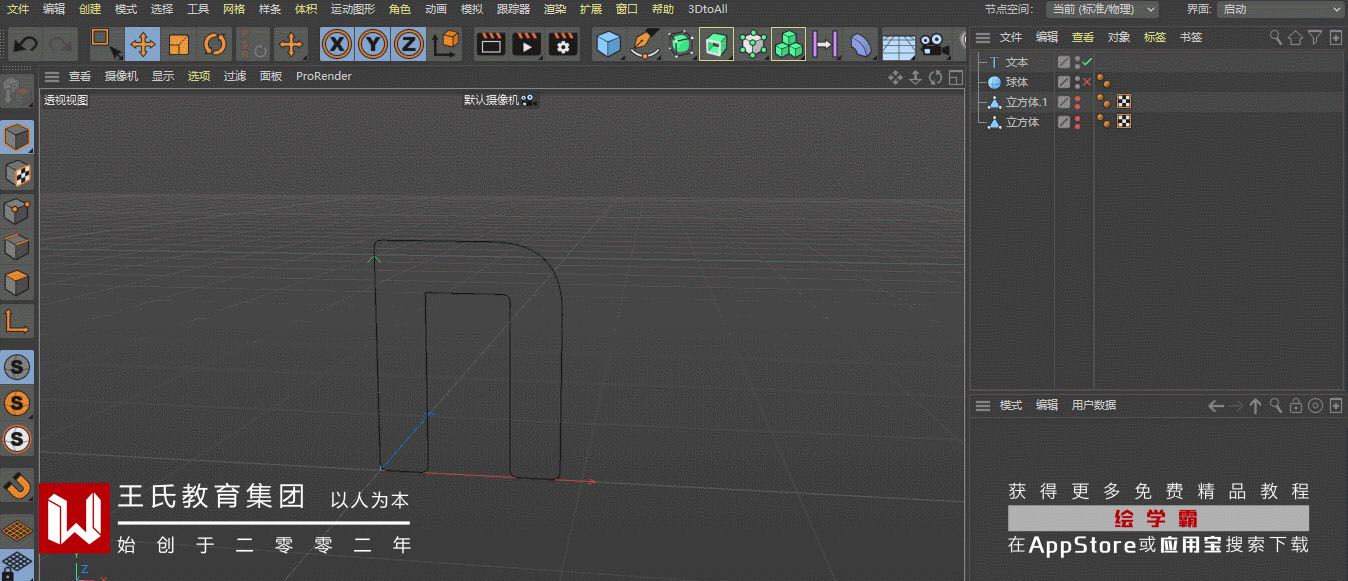The width and height of the screenshot is (1348, 581).
Task: Activate the Move tool
Action: [x=142, y=44]
